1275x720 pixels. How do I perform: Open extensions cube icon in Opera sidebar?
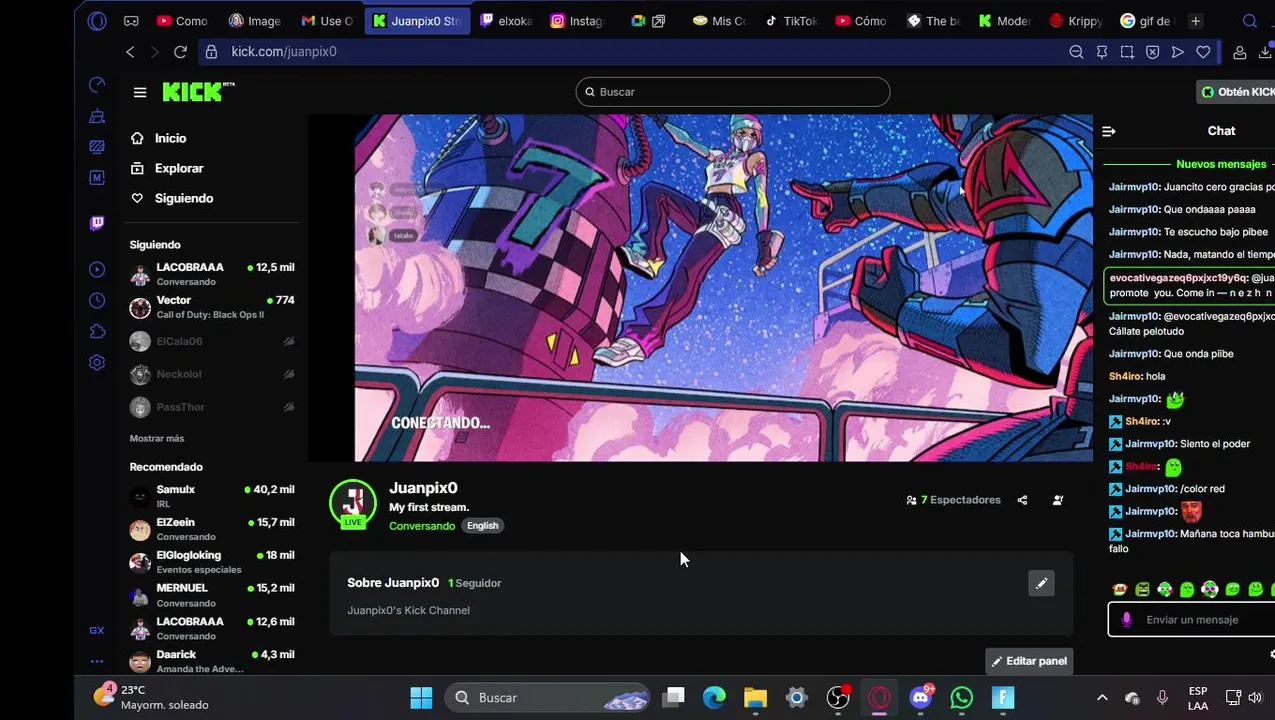97,331
